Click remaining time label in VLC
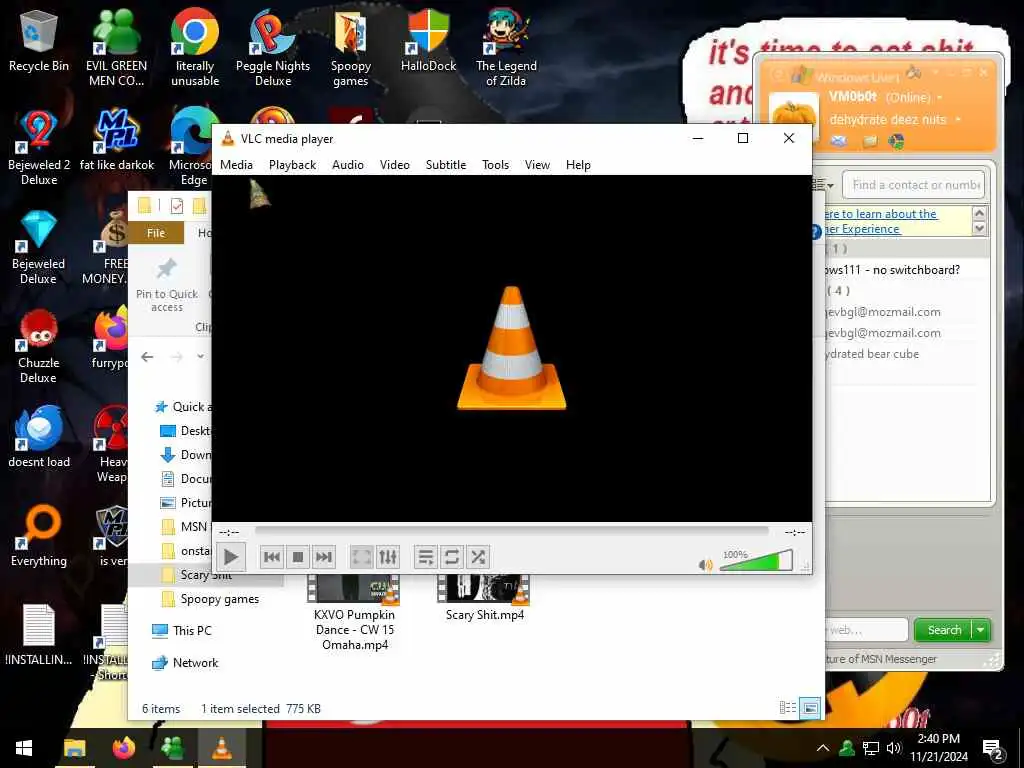The image size is (1024, 768). 794,532
